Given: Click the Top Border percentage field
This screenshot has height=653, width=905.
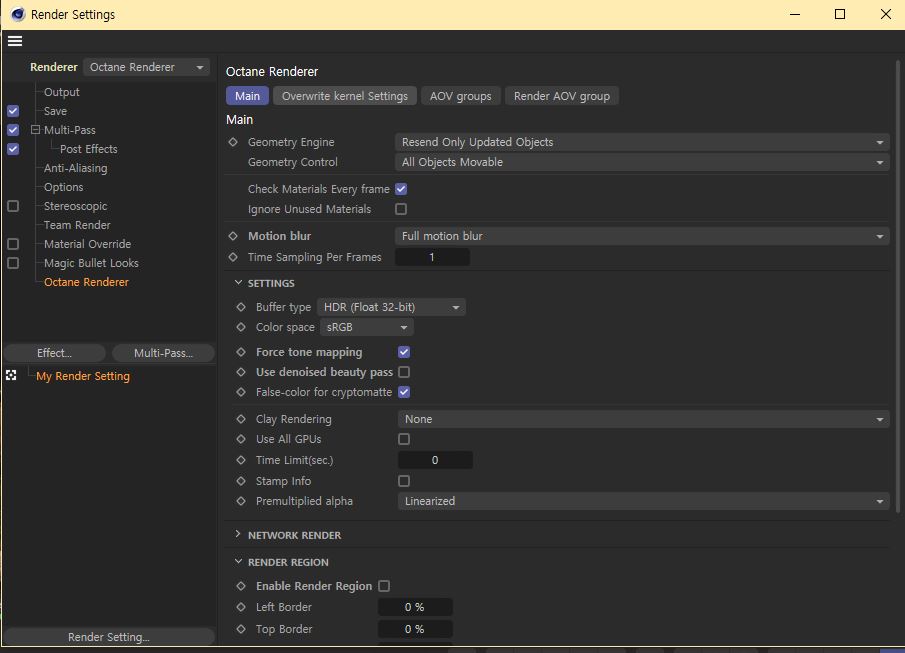Looking at the screenshot, I should click(x=415, y=629).
